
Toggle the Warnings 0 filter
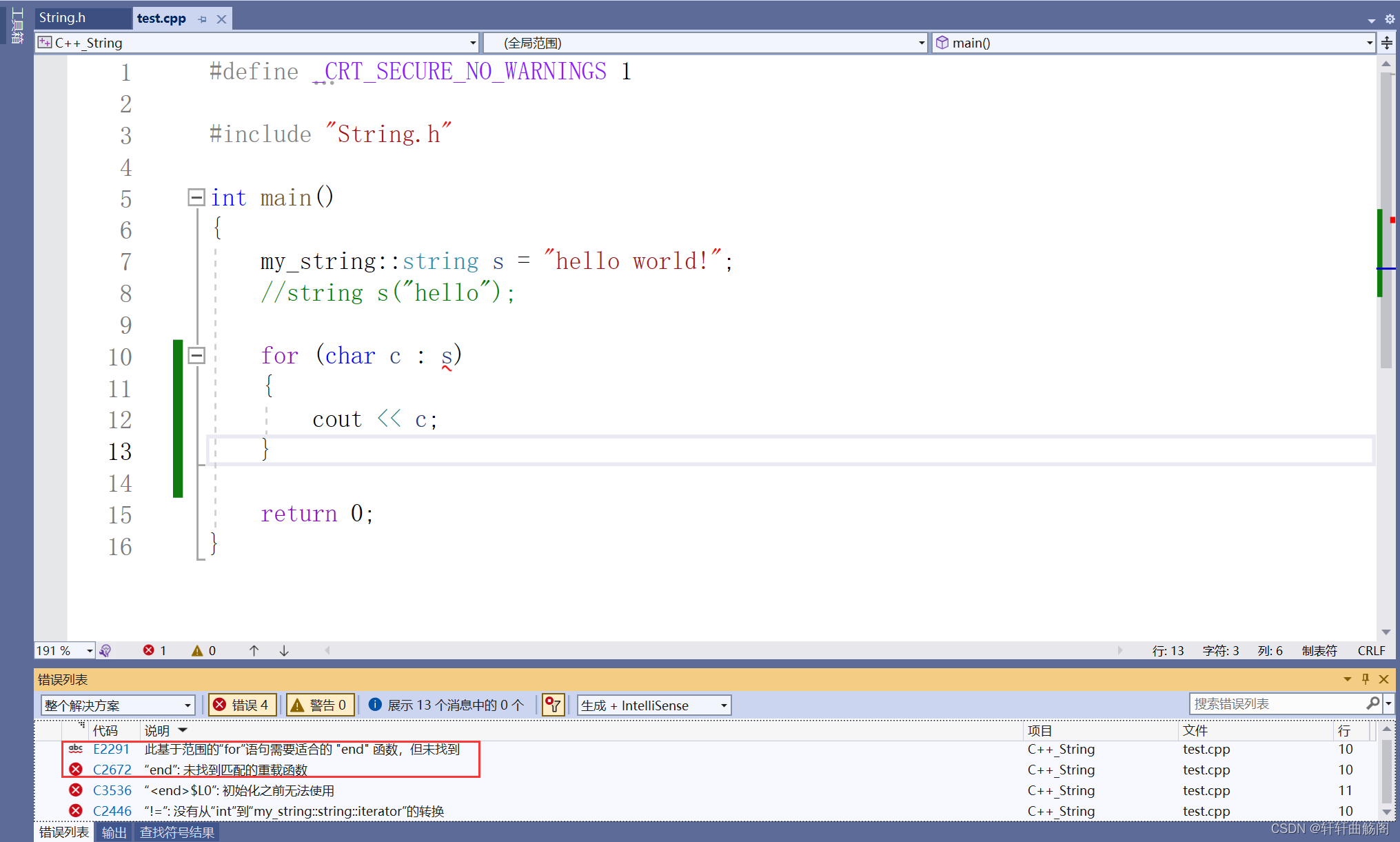coord(320,705)
